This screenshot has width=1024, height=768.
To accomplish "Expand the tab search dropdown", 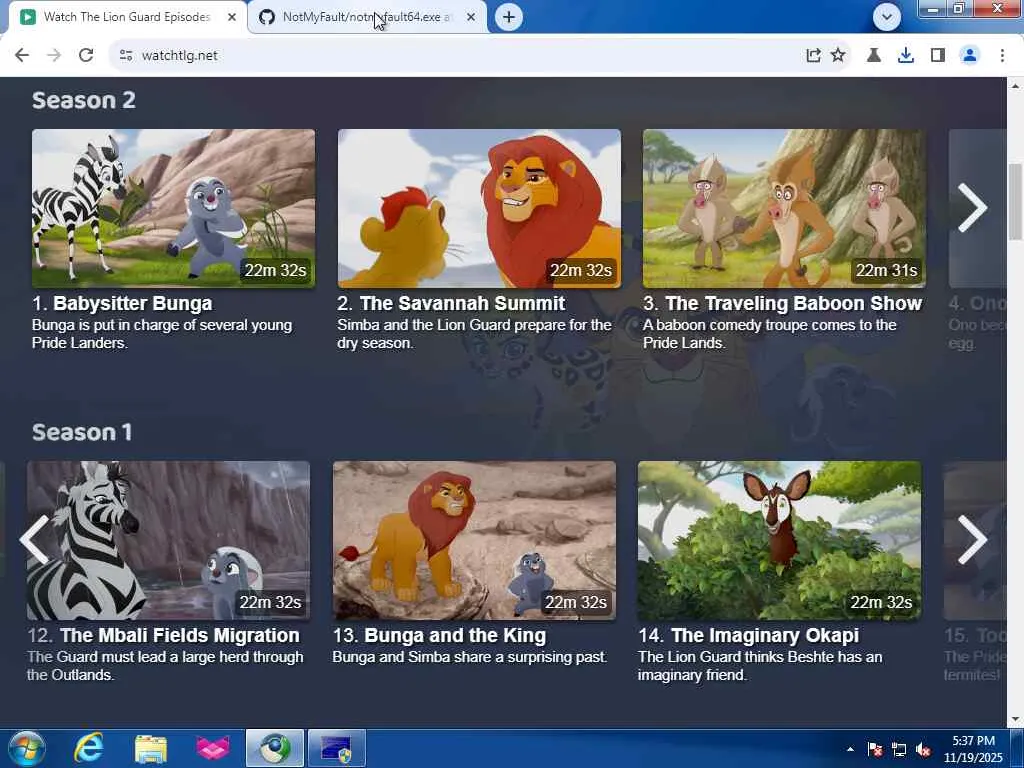I will 887,17.
